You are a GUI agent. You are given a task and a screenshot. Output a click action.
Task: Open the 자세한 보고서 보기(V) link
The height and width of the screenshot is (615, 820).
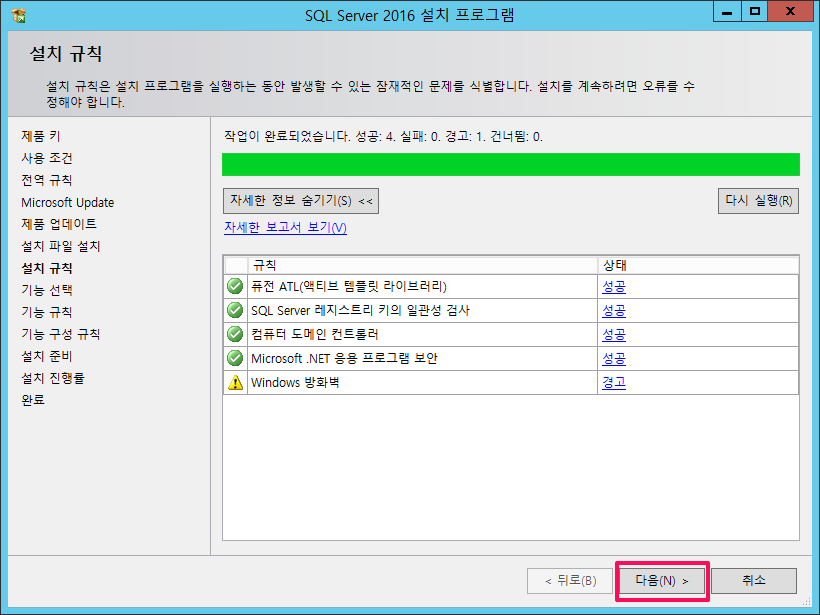pos(286,227)
